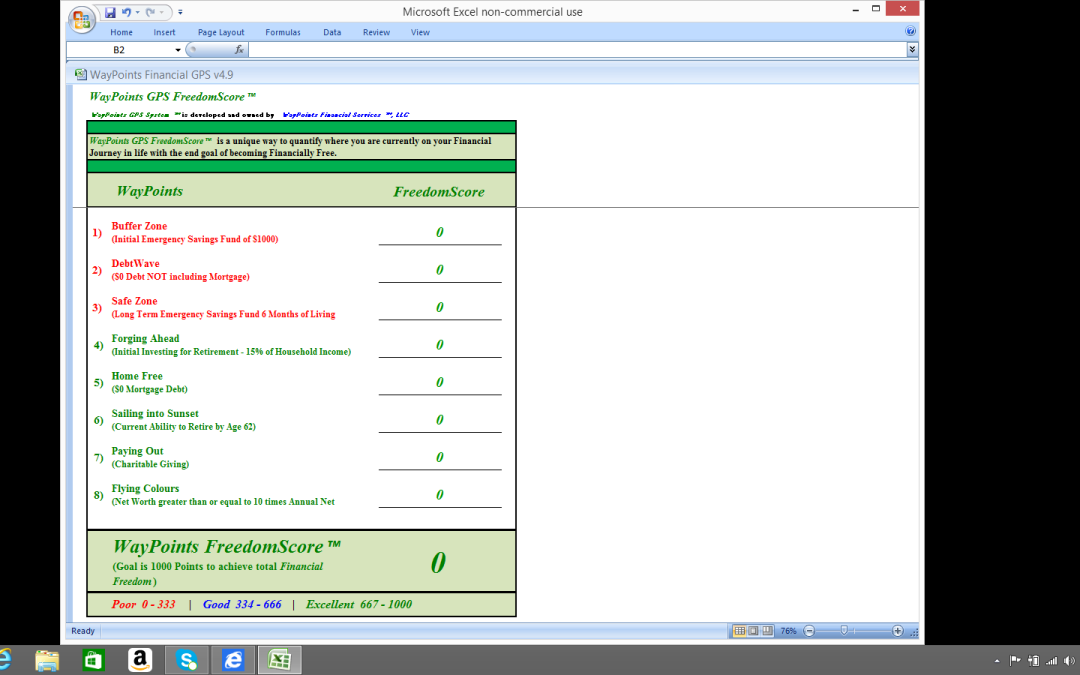Open the Data ribbon tab

pyautogui.click(x=332, y=32)
